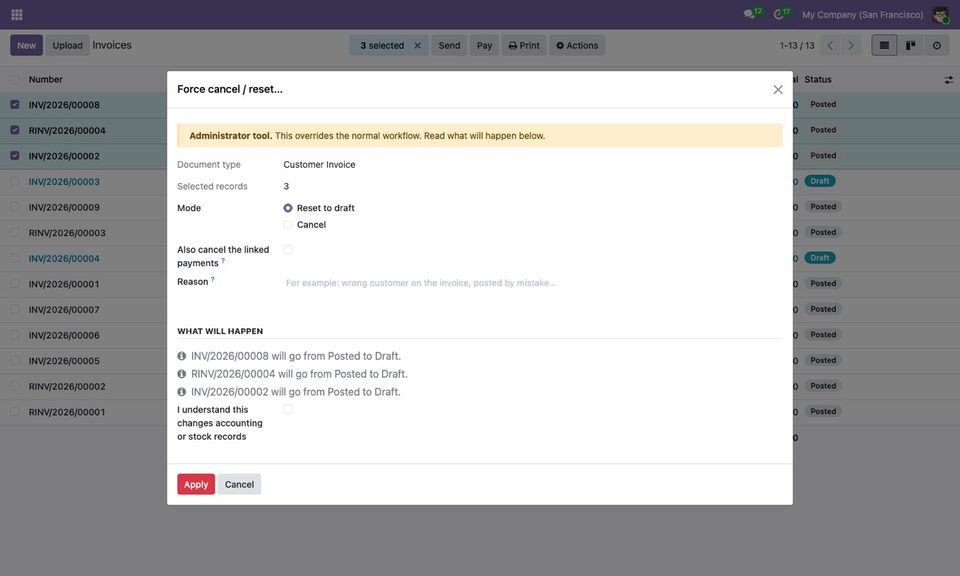Check the INV/2026/00003 row checkbox
This screenshot has height=576, width=960.
(15, 182)
